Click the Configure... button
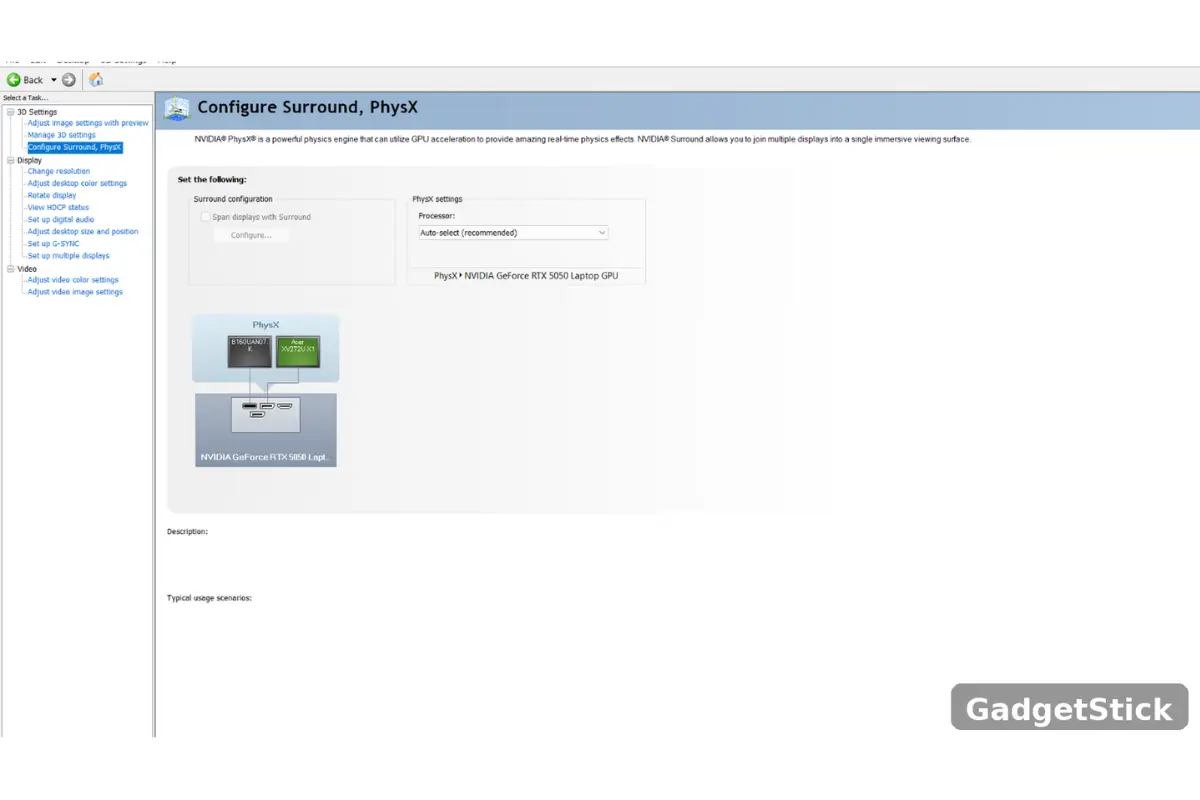Viewport: 1200px width, 800px height. pyautogui.click(x=251, y=235)
